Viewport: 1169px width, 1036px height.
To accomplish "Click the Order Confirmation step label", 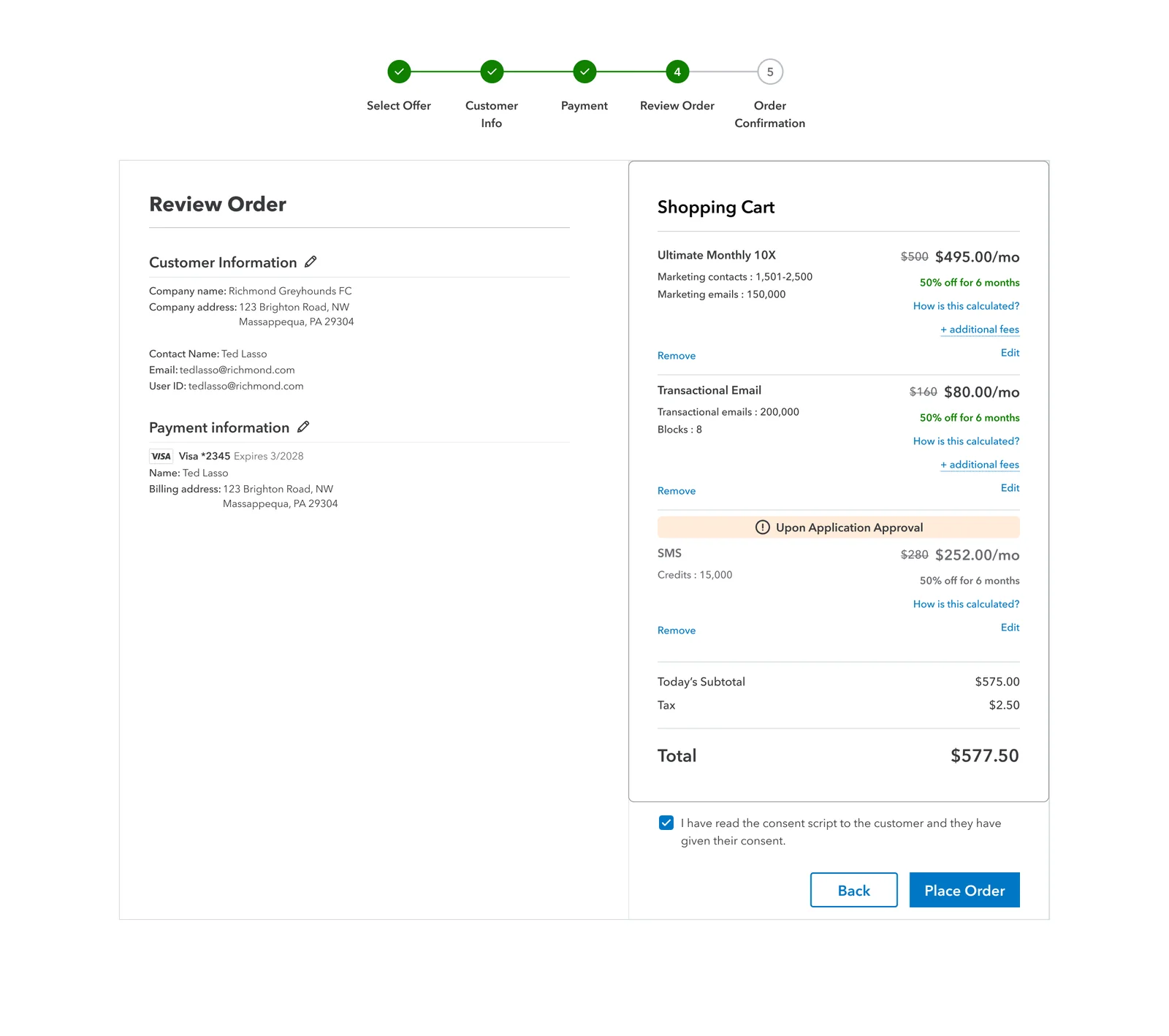I will (770, 114).
